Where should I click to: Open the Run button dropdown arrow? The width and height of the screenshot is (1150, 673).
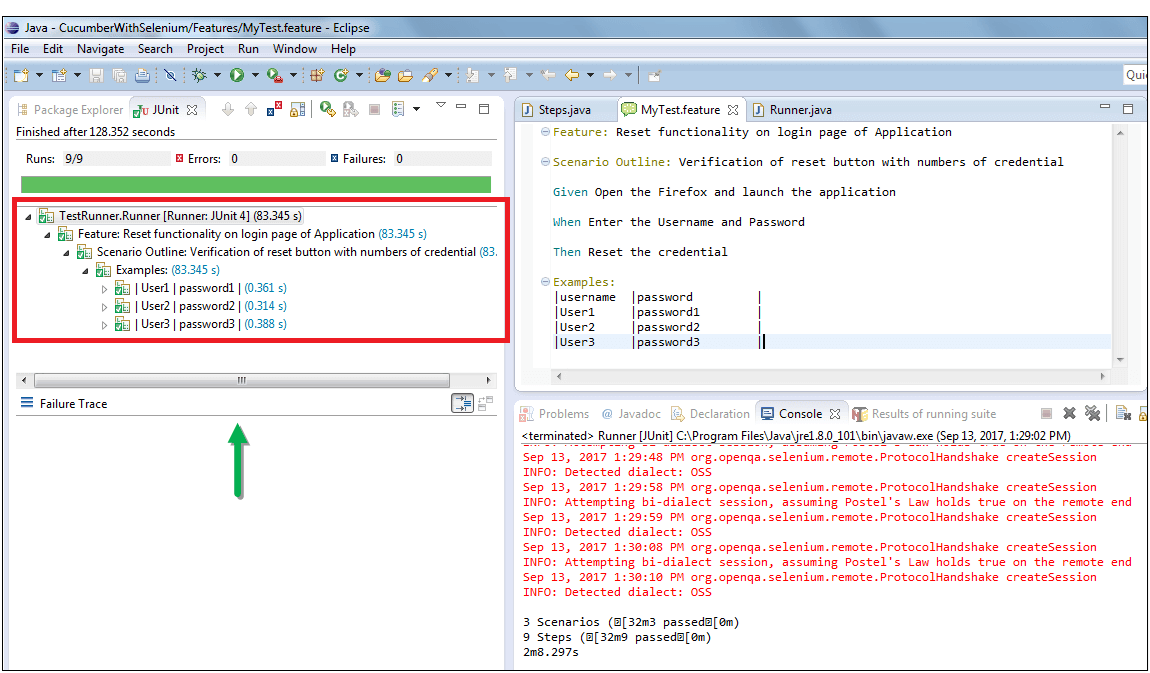point(255,75)
